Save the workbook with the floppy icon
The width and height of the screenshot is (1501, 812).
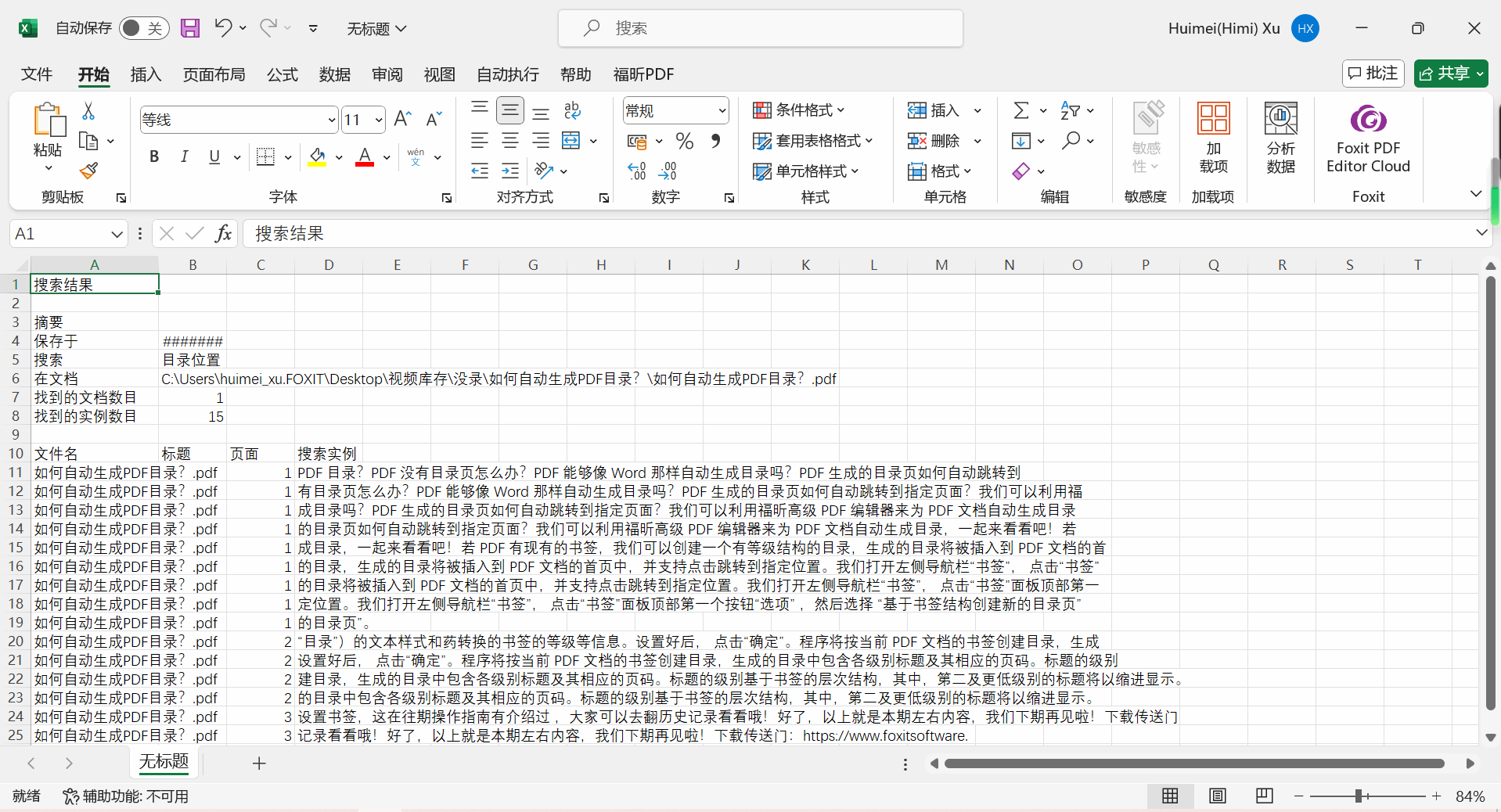(x=190, y=28)
